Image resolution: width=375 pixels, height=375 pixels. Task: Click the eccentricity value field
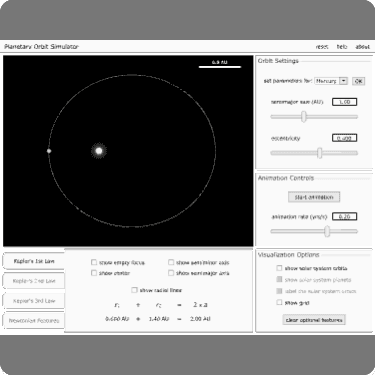pos(344,138)
